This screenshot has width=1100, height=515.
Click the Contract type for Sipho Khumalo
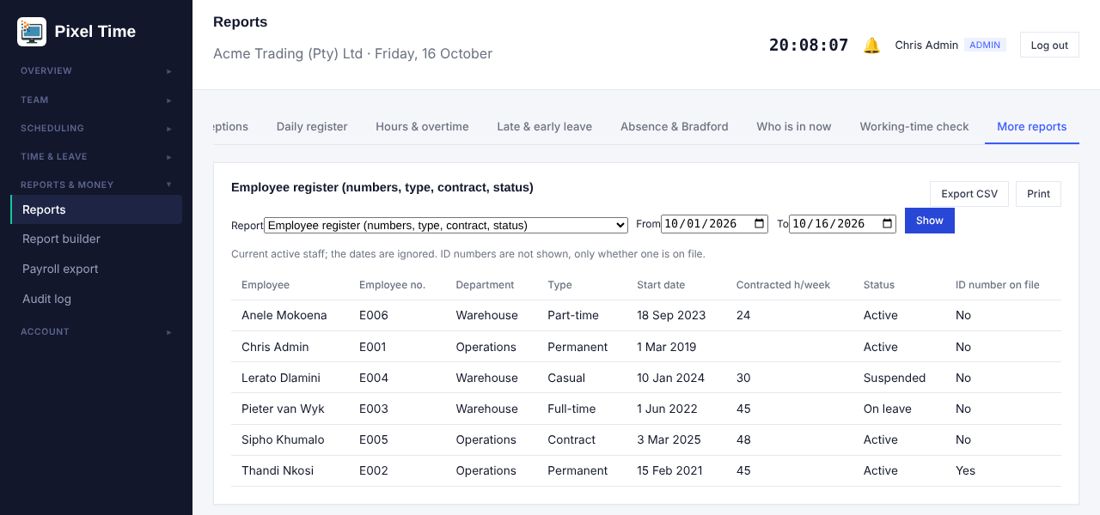click(x=572, y=440)
